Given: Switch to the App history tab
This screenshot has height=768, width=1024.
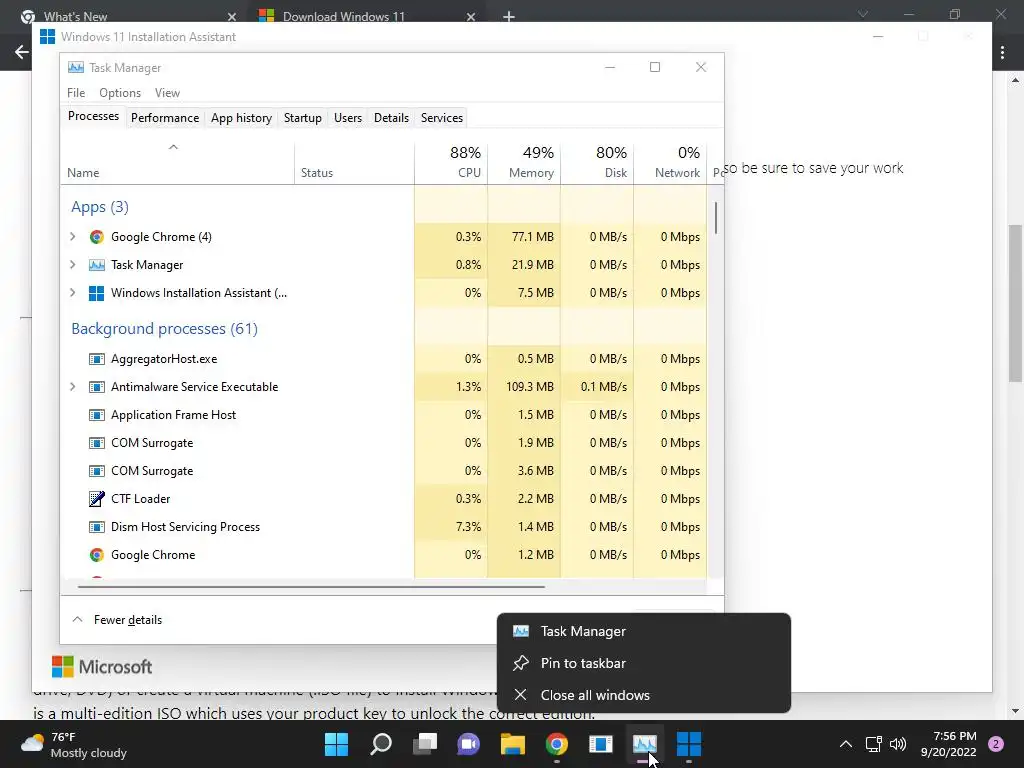Looking at the screenshot, I should coord(241,118).
